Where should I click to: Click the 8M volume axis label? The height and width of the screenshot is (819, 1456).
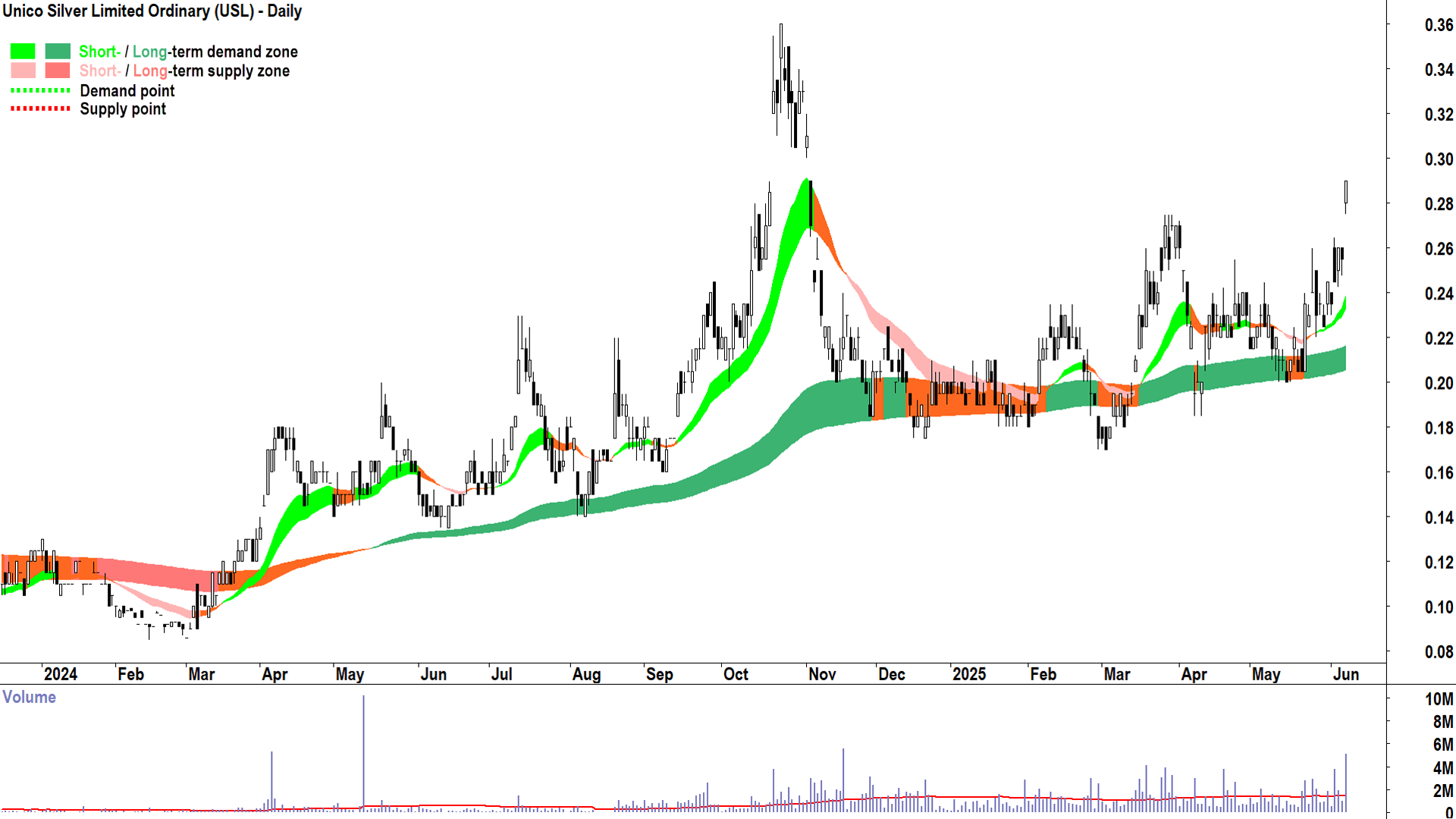pyautogui.click(x=1443, y=722)
